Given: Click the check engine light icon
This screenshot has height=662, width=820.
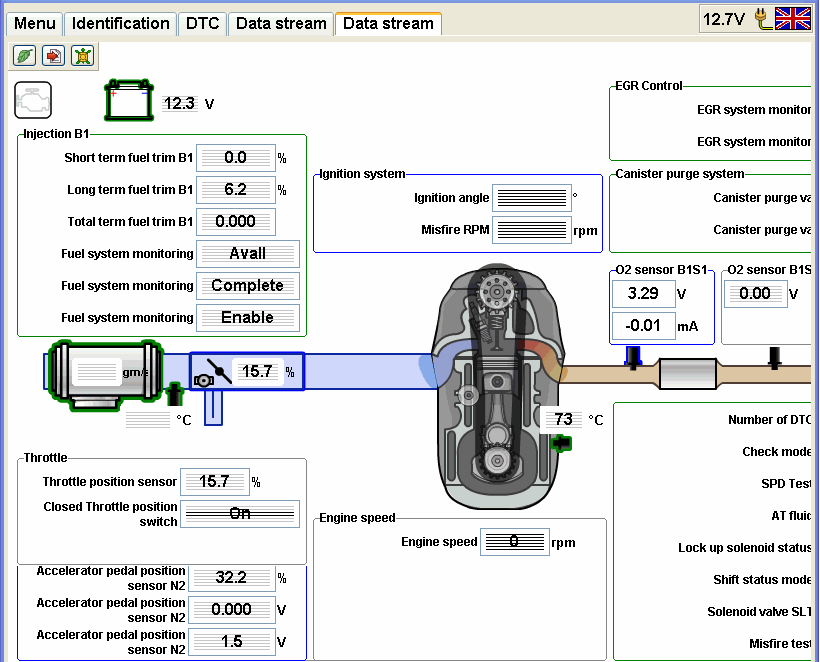Looking at the screenshot, I should [x=33, y=100].
